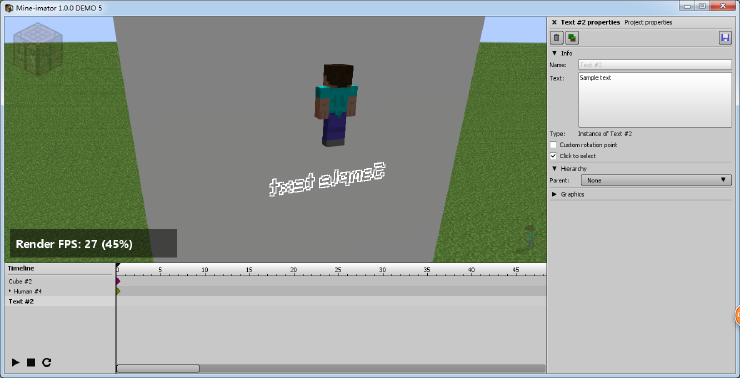Collapse the Info section
The width and height of the screenshot is (740, 378).
[554, 53]
